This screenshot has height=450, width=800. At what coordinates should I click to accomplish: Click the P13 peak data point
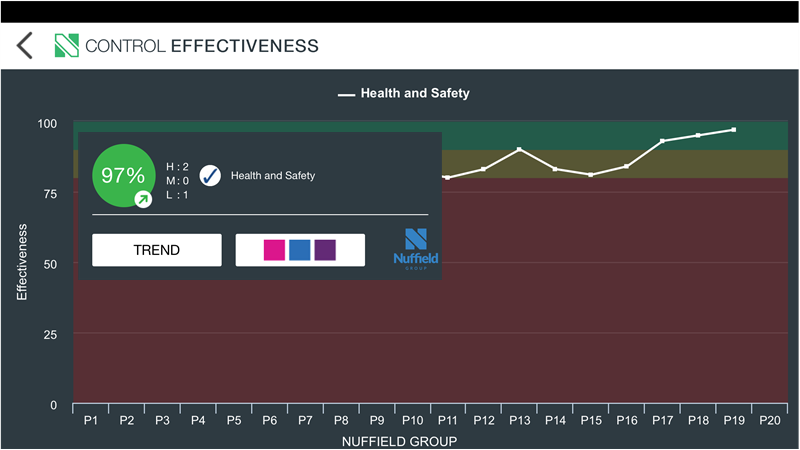tap(519, 149)
